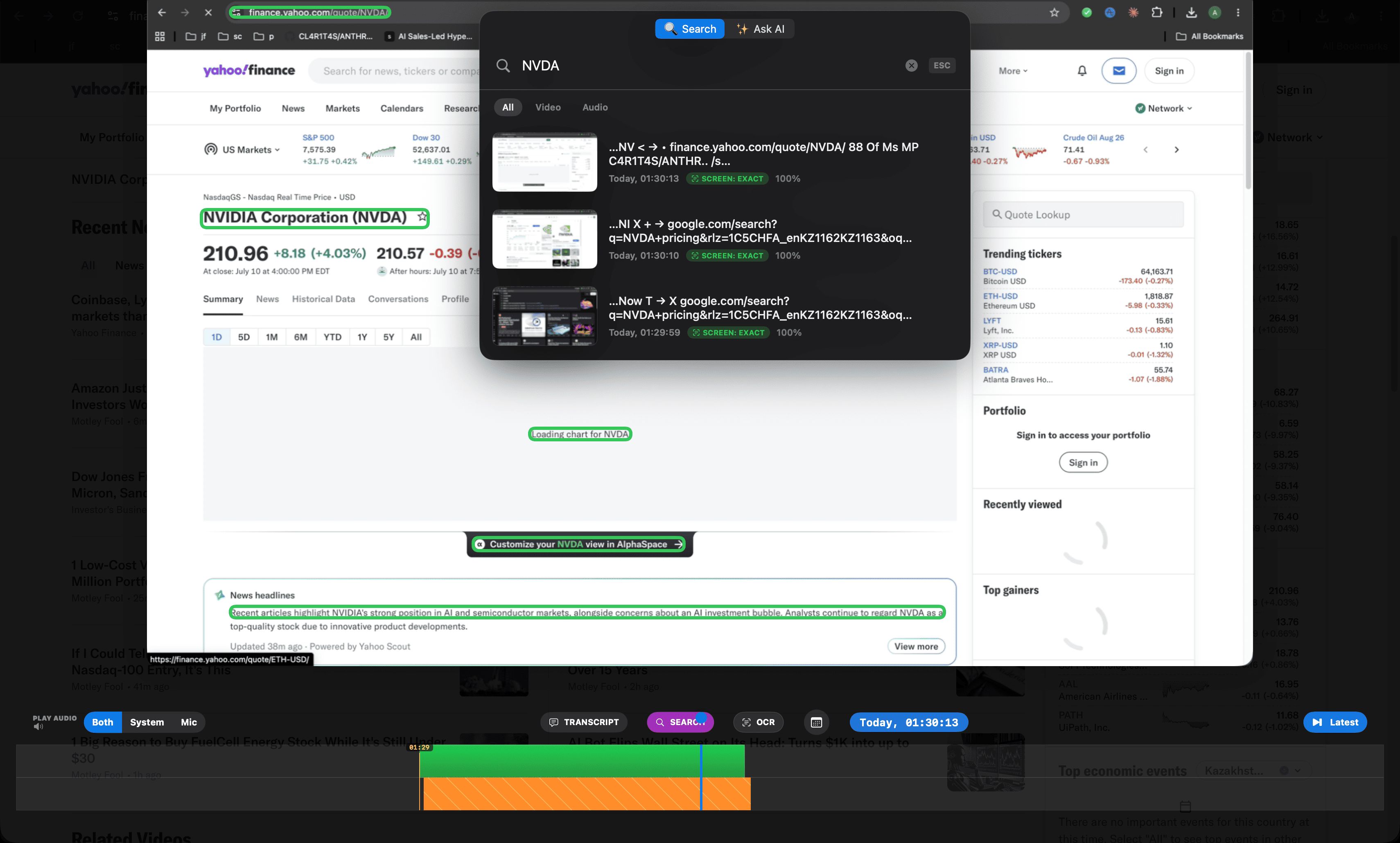This screenshot has height=843, width=1400.
Task: Show All search result types
Action: pos(508,107)
